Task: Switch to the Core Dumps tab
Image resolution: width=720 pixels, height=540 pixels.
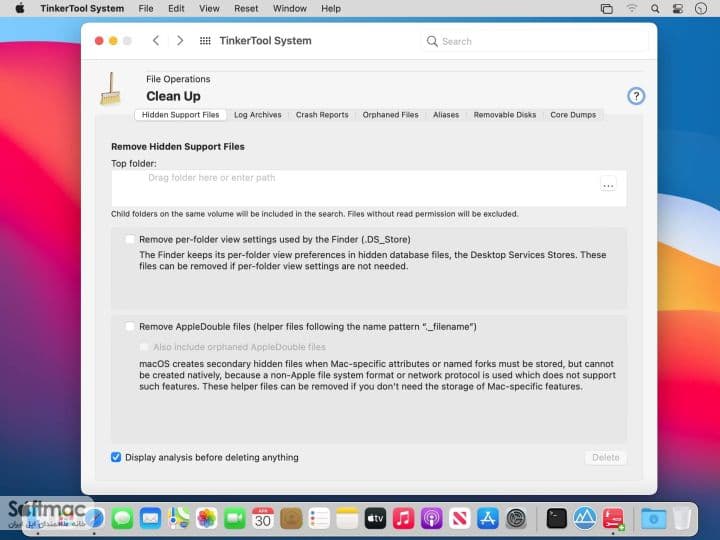Action: [x=573, y=115]
